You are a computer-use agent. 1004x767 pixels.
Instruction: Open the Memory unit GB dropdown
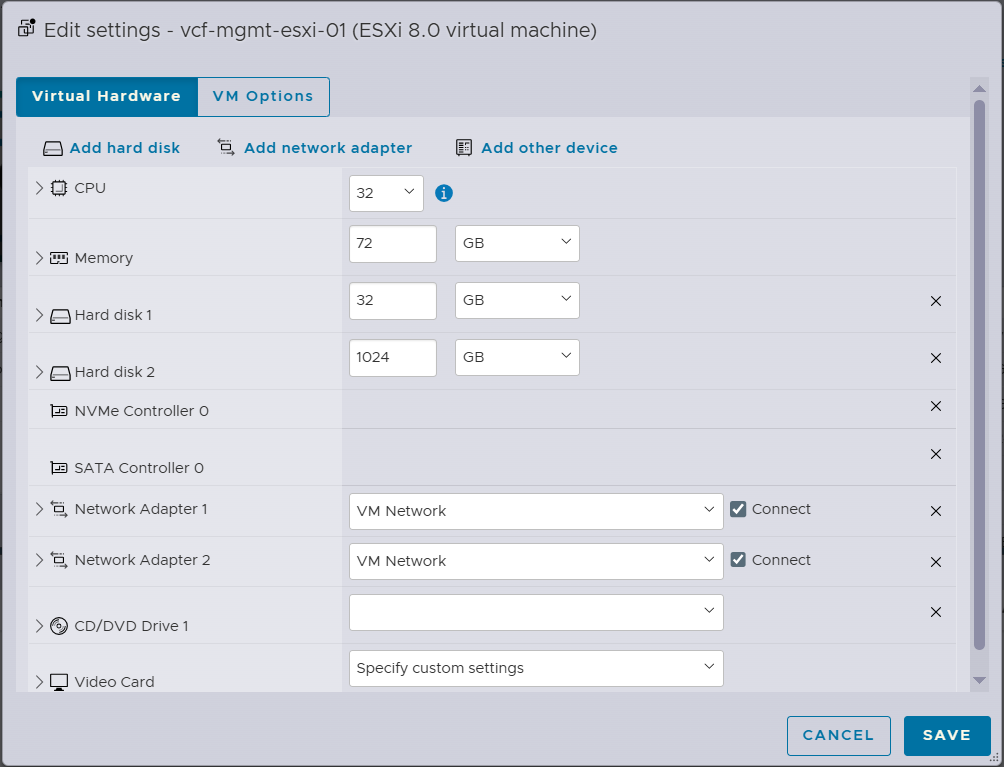[x=516, y=243]
